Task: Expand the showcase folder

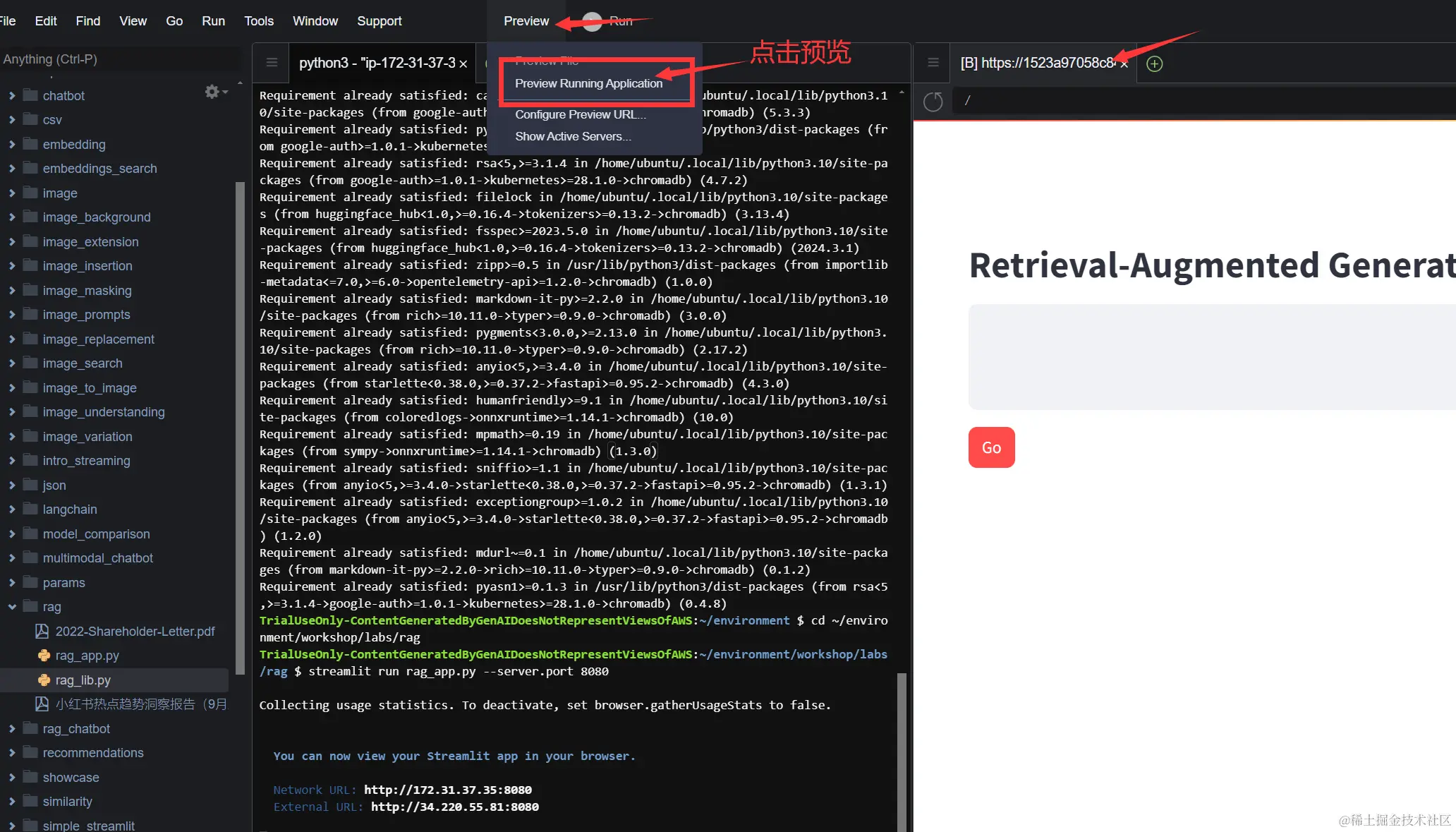Action: [12, 778]
